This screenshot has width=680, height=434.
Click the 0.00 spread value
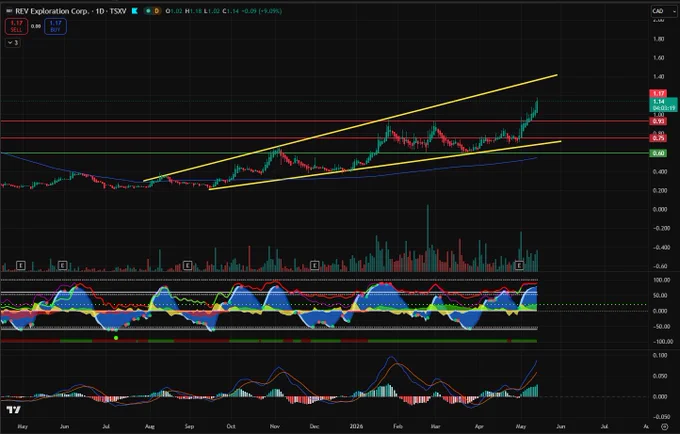pyautogui.click(x=36, y=26)
